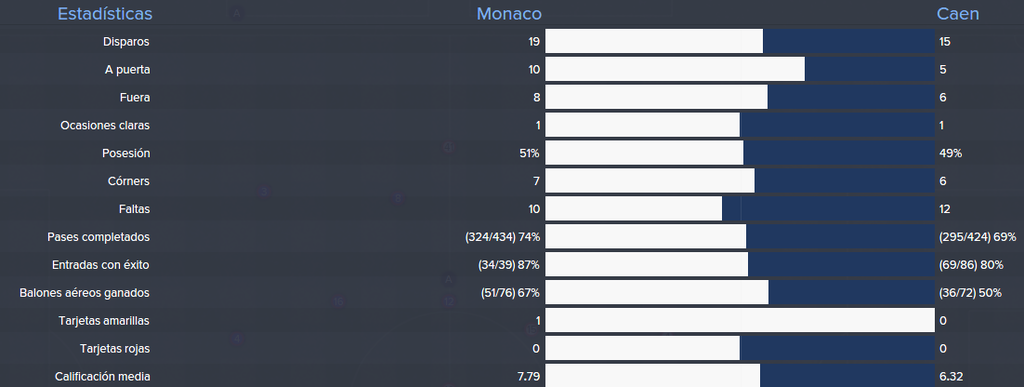The width and height of the screenshot is (1024, 387).
Task: Select the Fuera stat row label
Action: [x=135, y=97]
